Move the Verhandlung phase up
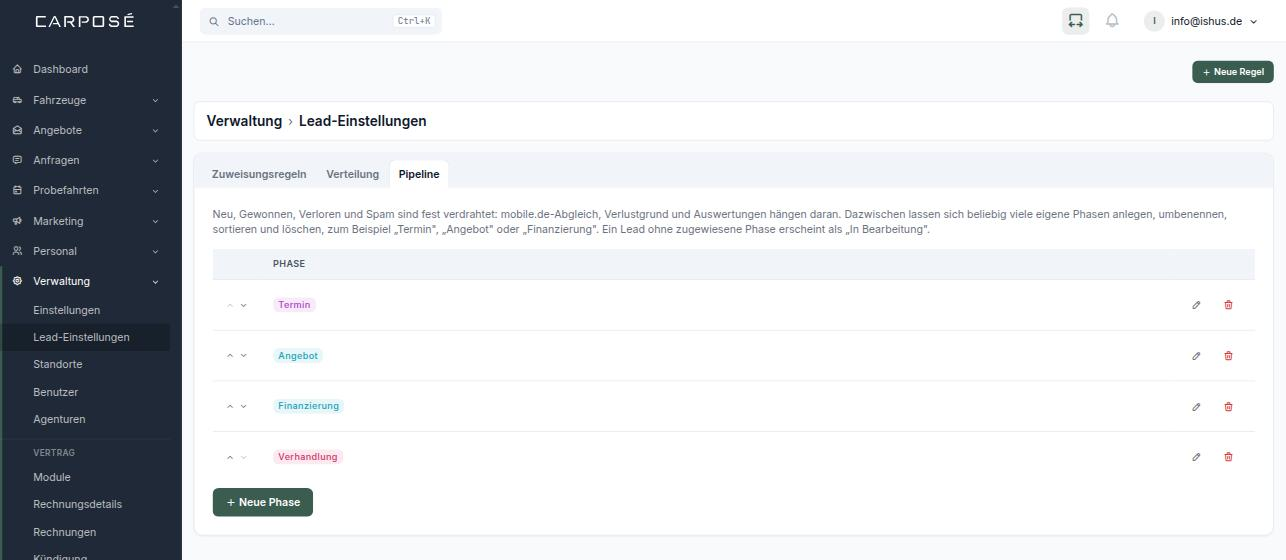Viewport: 1286px width, 560px height. click(230, 457)
